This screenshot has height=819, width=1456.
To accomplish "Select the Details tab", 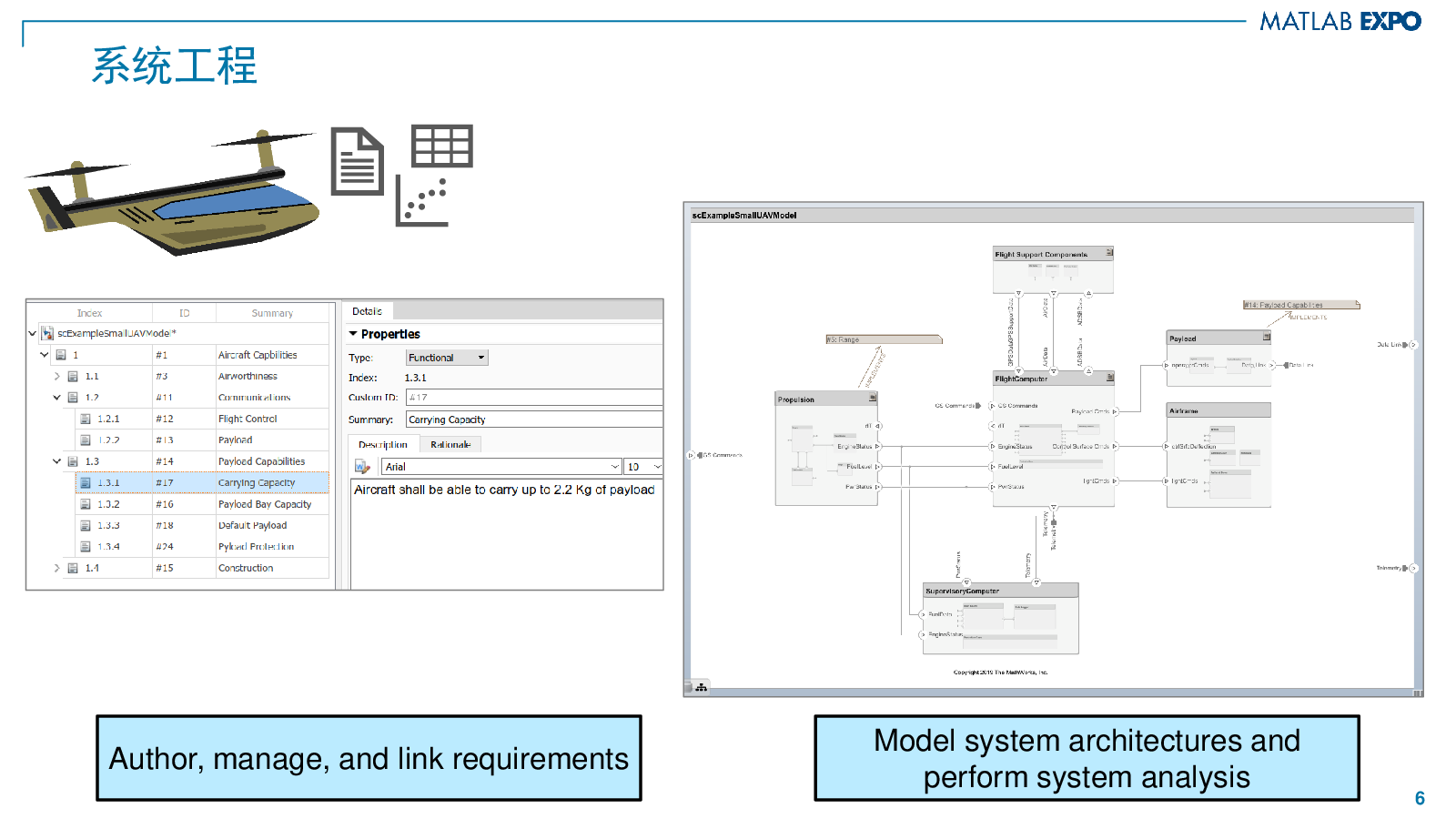I will pyautogui.click(x=368, y=311).
